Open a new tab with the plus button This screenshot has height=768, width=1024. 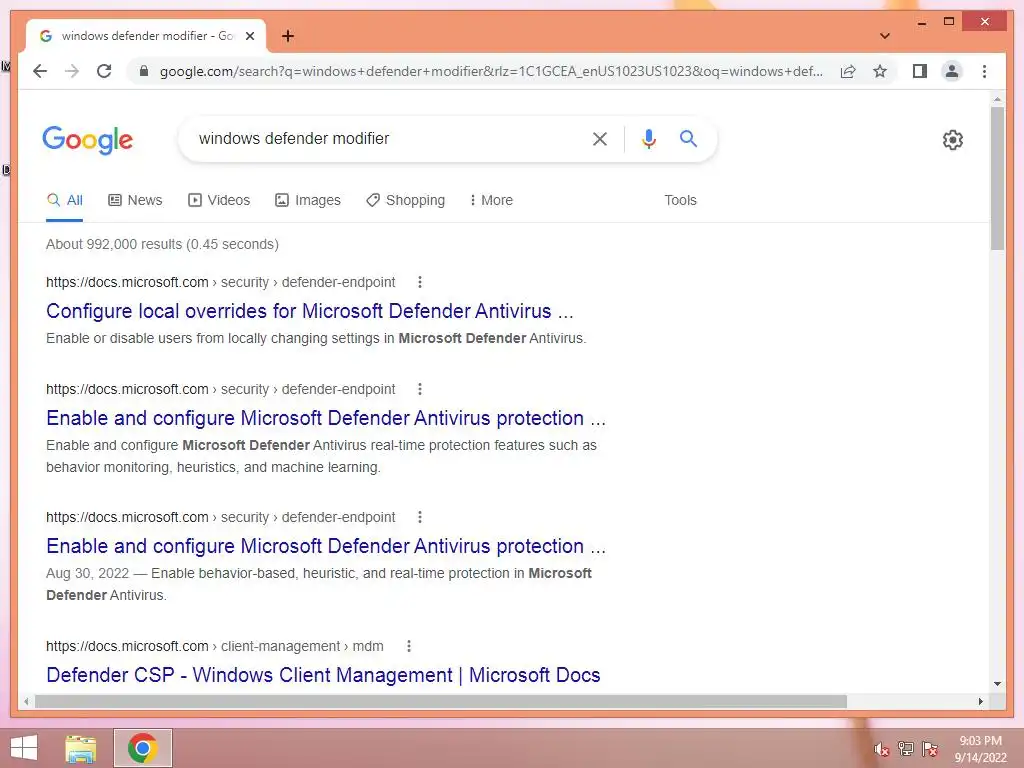click(x=288, y=36)
